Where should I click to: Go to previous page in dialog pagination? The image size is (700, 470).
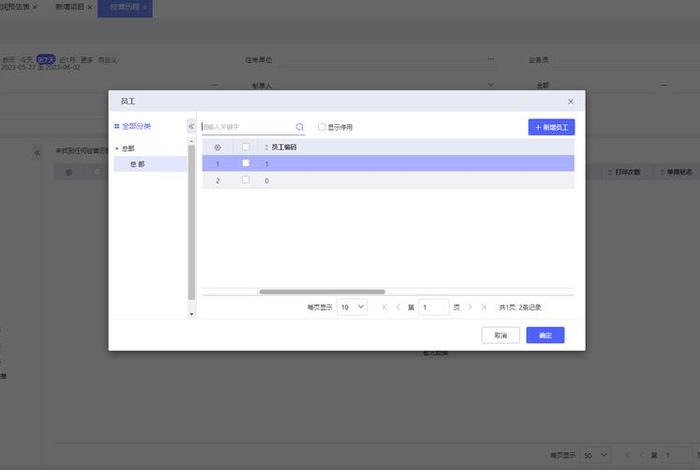pos(398,307)
